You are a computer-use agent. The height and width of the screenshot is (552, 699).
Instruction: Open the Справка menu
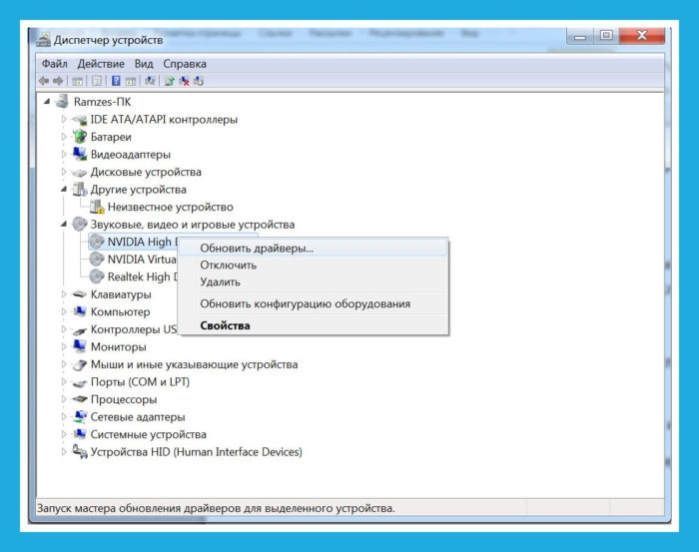[x=185, y=64]
